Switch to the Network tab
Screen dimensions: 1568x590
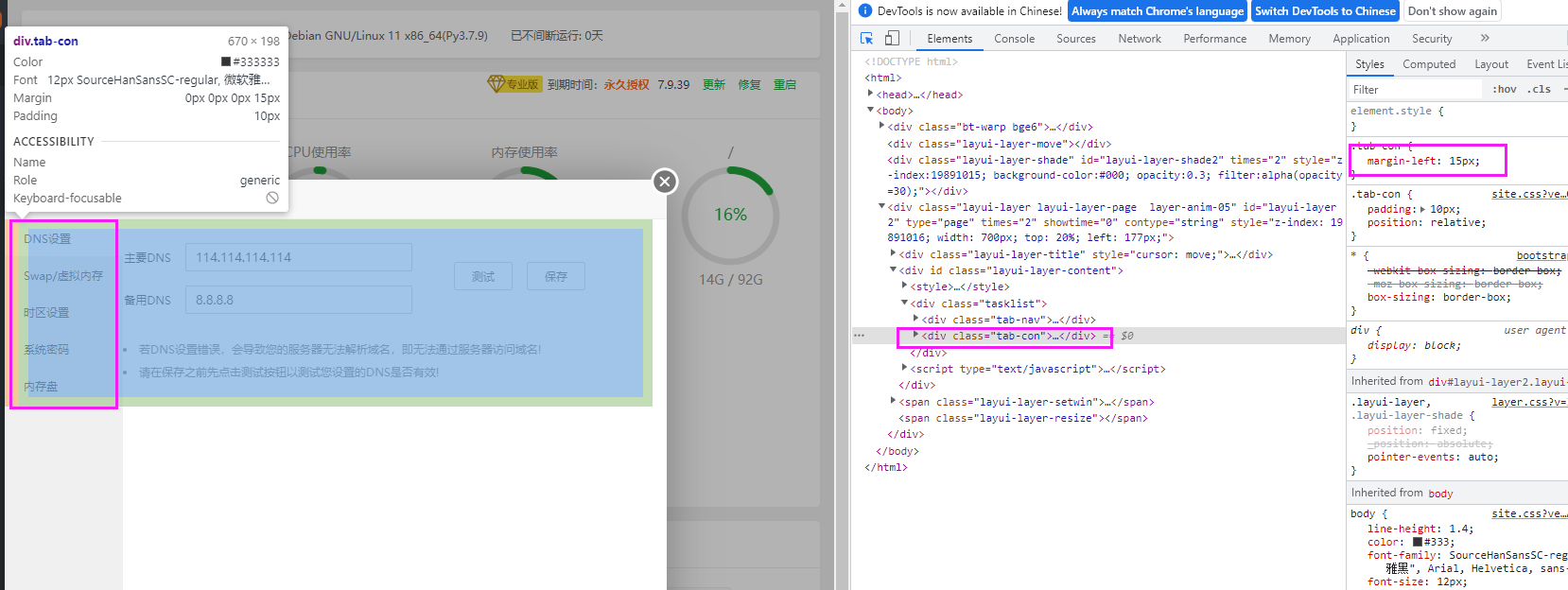[1140, 39]
